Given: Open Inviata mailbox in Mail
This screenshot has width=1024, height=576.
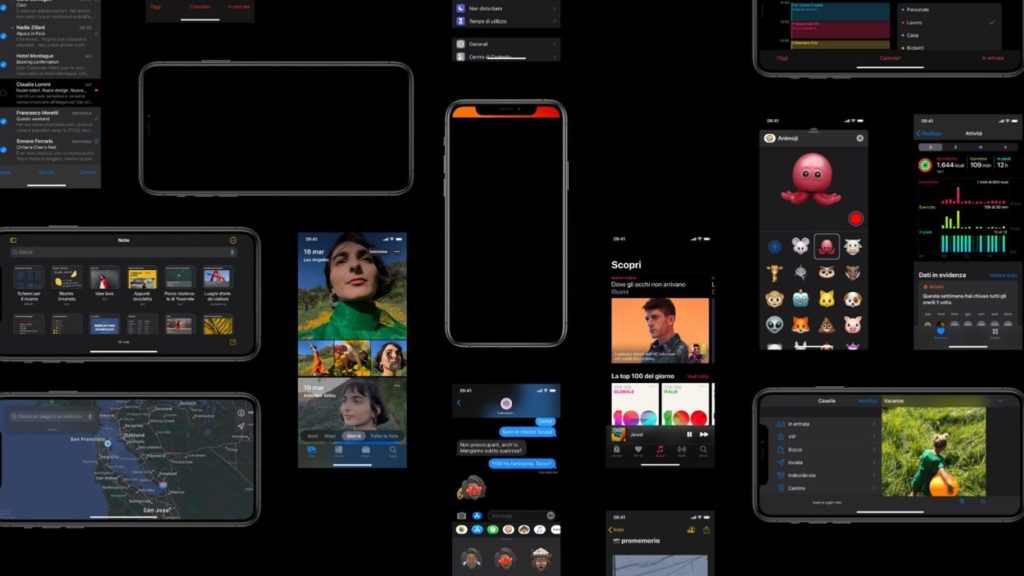Looking at the screenshot, I should 826,462.
